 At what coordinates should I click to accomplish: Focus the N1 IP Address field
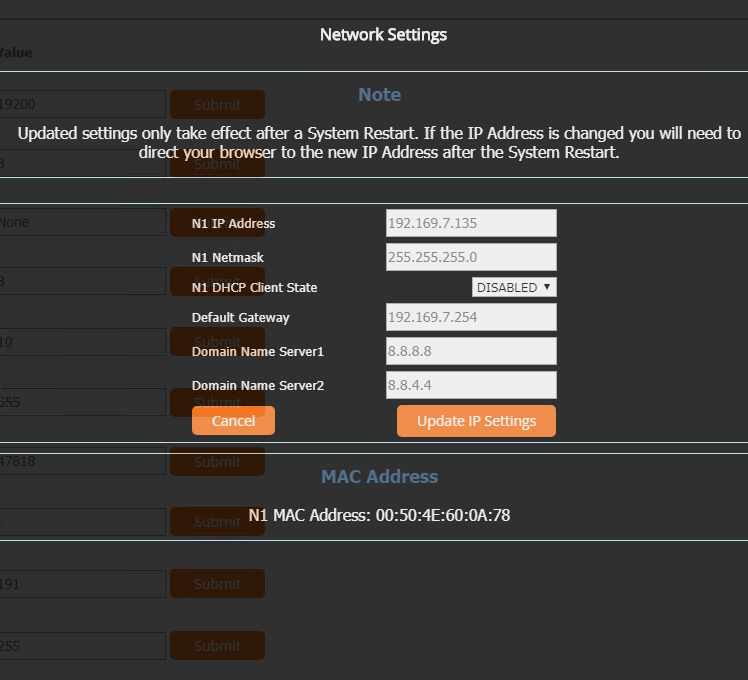pos(471,223)
